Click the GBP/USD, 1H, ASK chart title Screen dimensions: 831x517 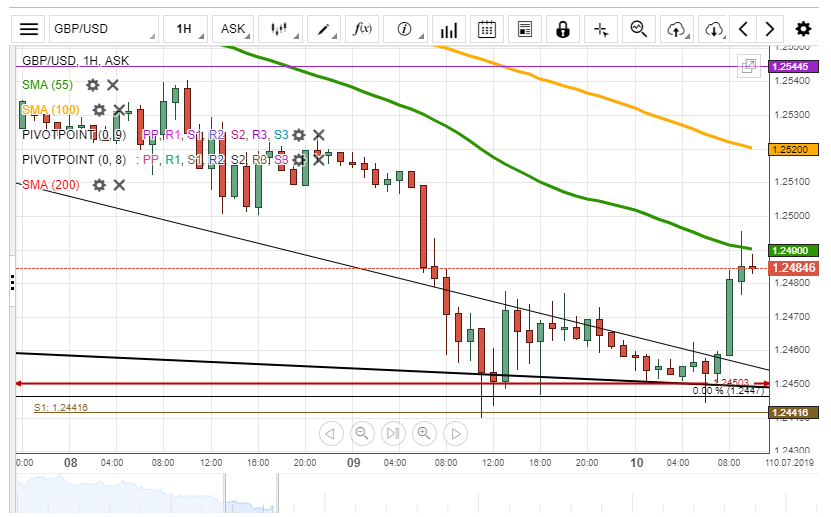click(x=76, y=61)
